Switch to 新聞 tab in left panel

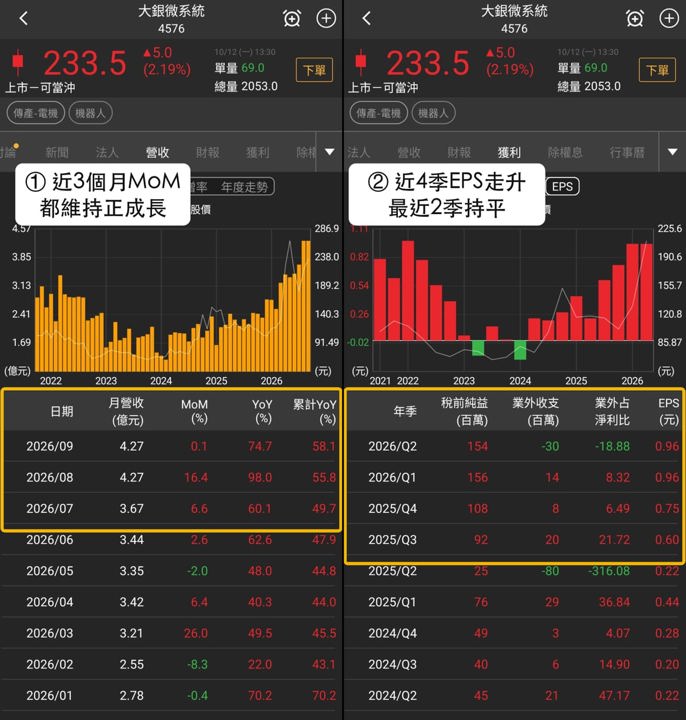click(x=57, y=152)
